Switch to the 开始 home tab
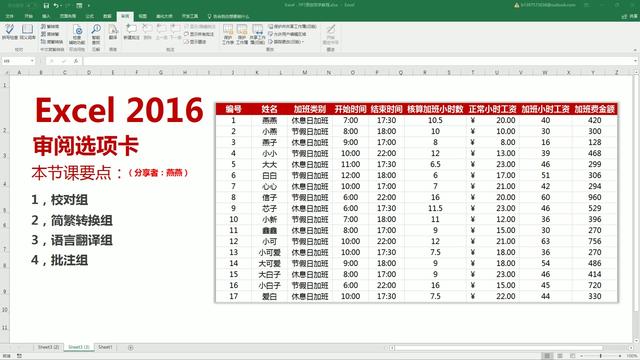 point(28,16)
